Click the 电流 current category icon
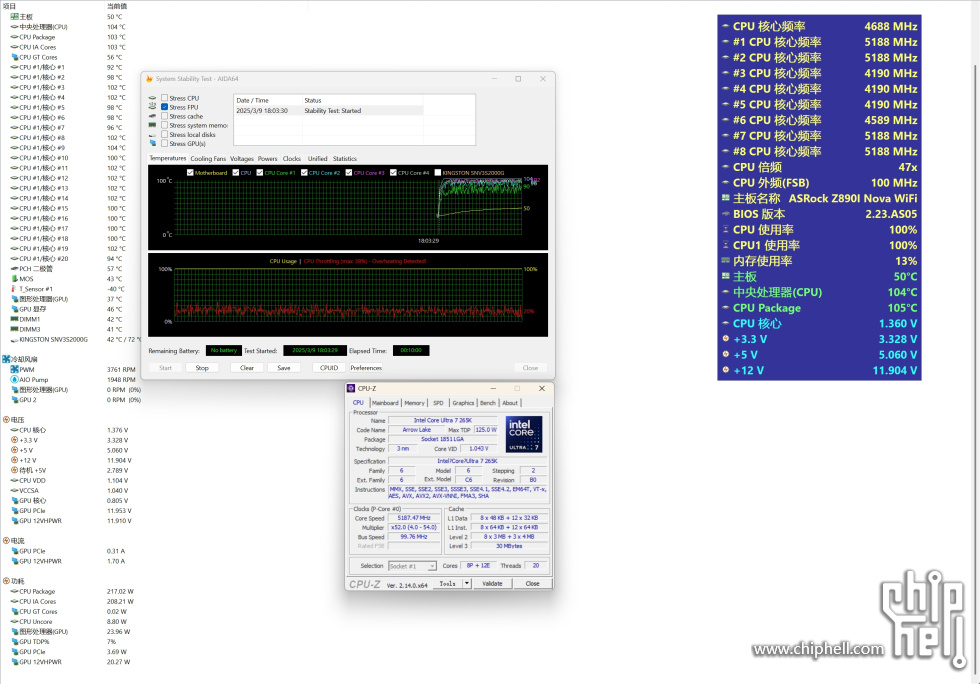The image size is (980, 684). [6, 541]
